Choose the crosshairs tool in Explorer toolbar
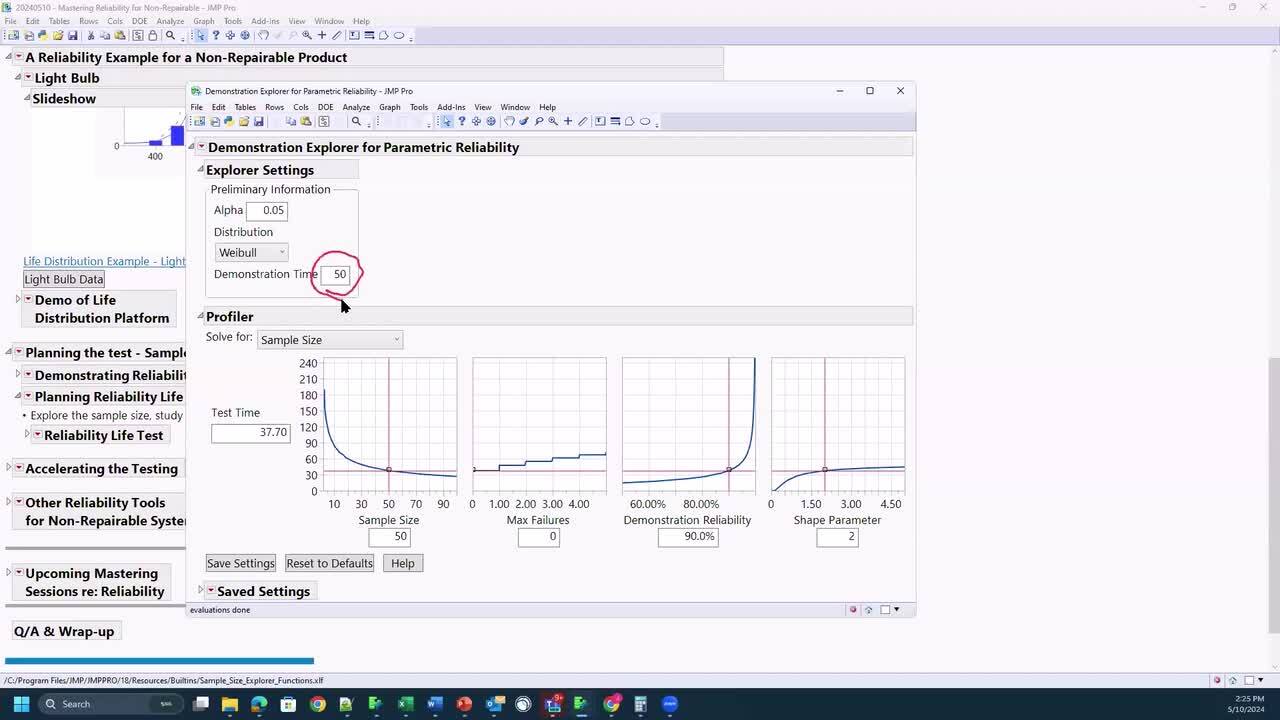Screen dimensions: 1280x720 568,122
